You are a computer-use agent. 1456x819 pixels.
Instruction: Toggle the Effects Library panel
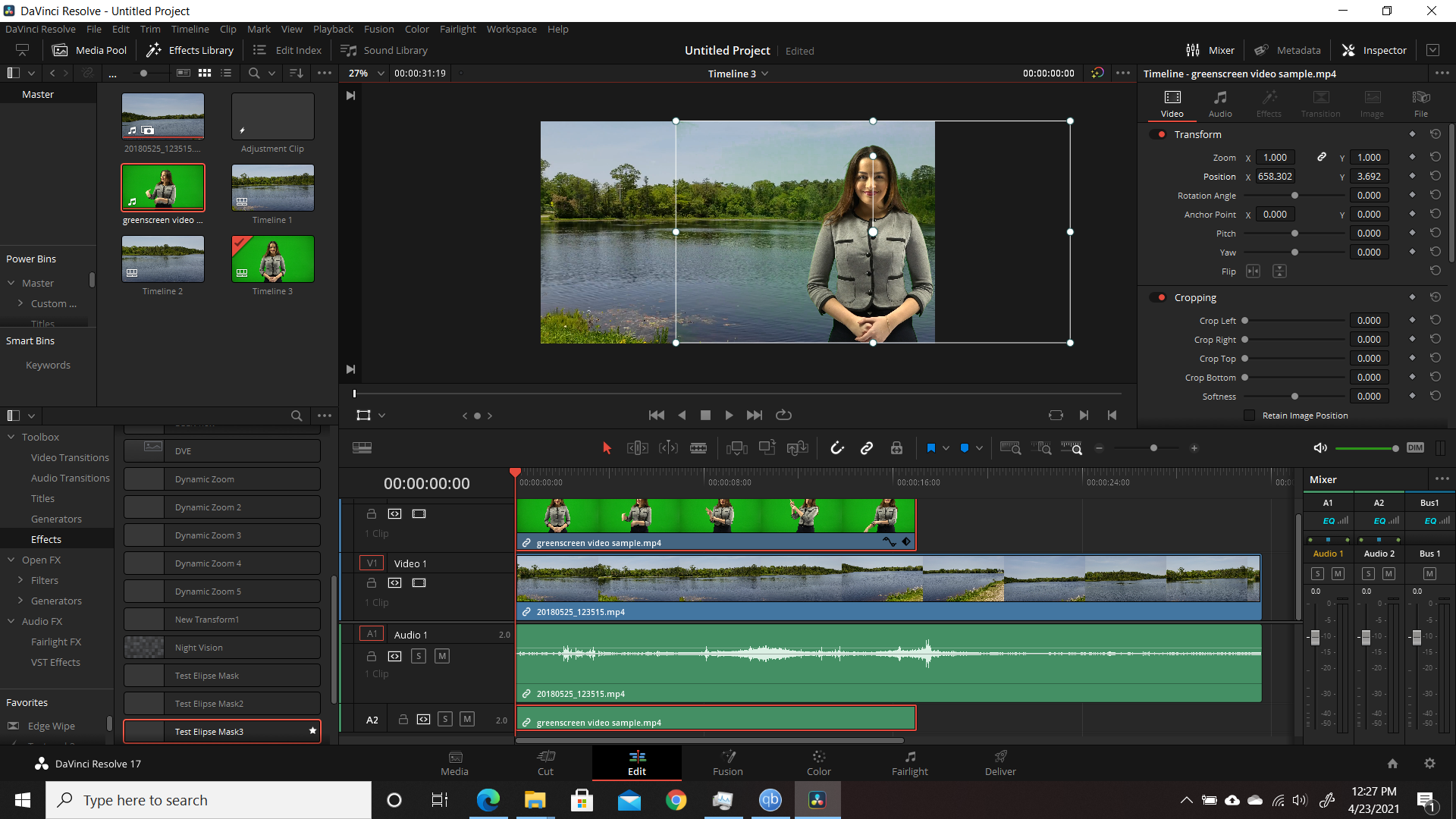tap(190, 50)
